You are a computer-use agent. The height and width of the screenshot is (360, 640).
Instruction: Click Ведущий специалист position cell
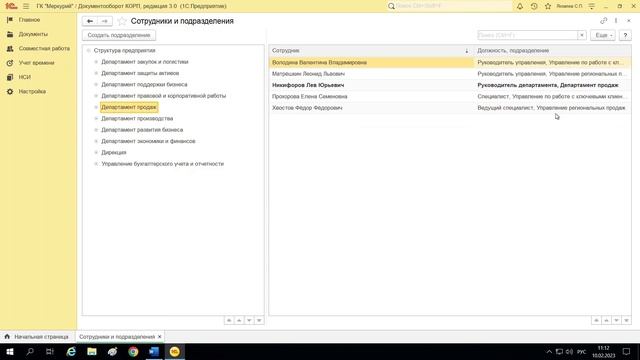pyautogui.click(x=551, y=108)
